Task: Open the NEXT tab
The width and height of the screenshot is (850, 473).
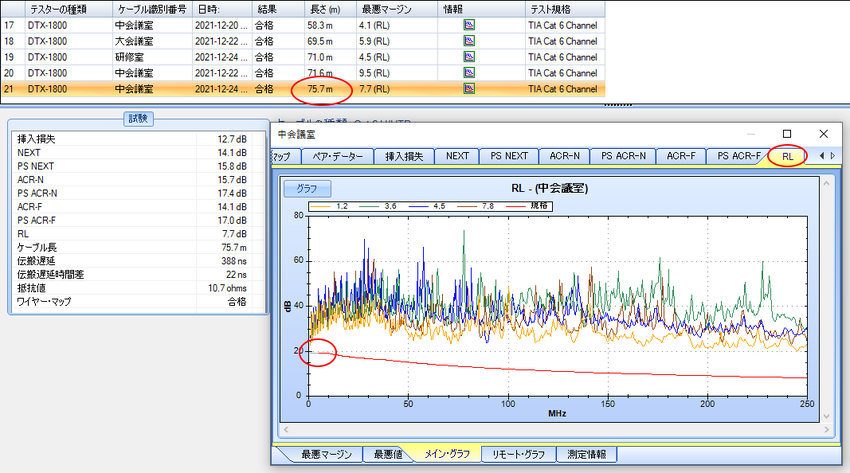Action: click(x=457, y=156)
